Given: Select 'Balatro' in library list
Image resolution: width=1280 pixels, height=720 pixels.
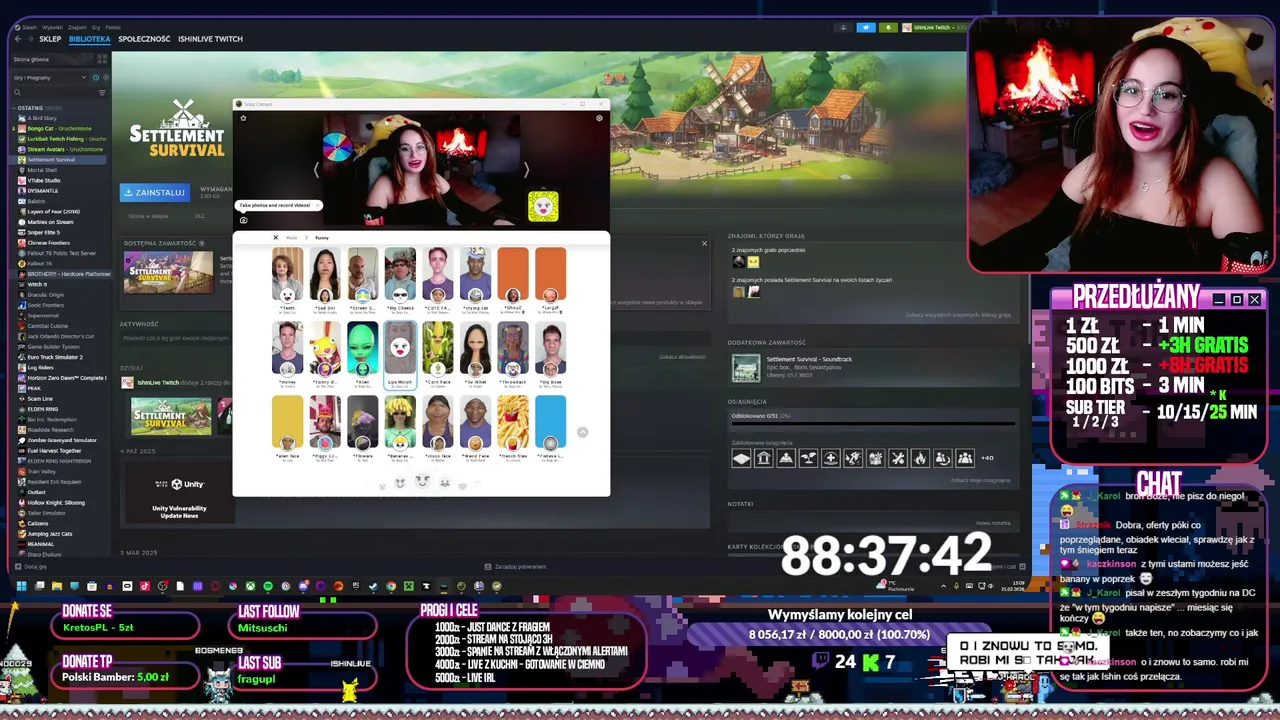Looking at the screenshot, I should click(x=36, y=201).
